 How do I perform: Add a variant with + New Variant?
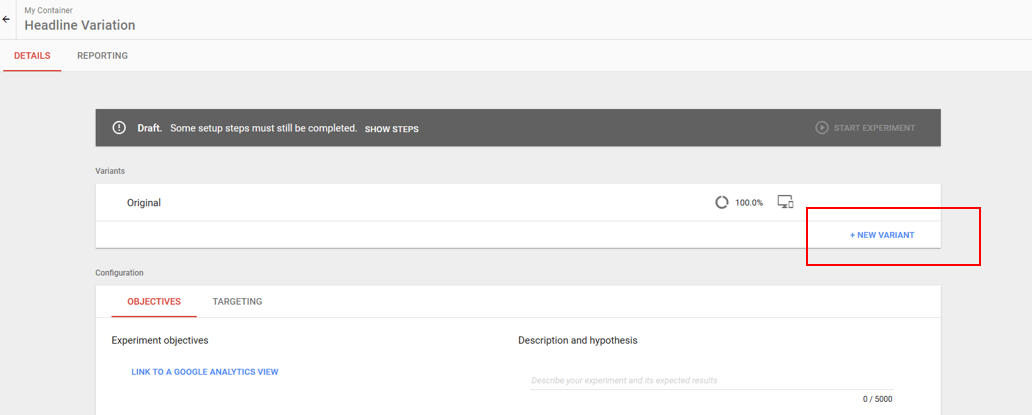[x=882, y=235]
